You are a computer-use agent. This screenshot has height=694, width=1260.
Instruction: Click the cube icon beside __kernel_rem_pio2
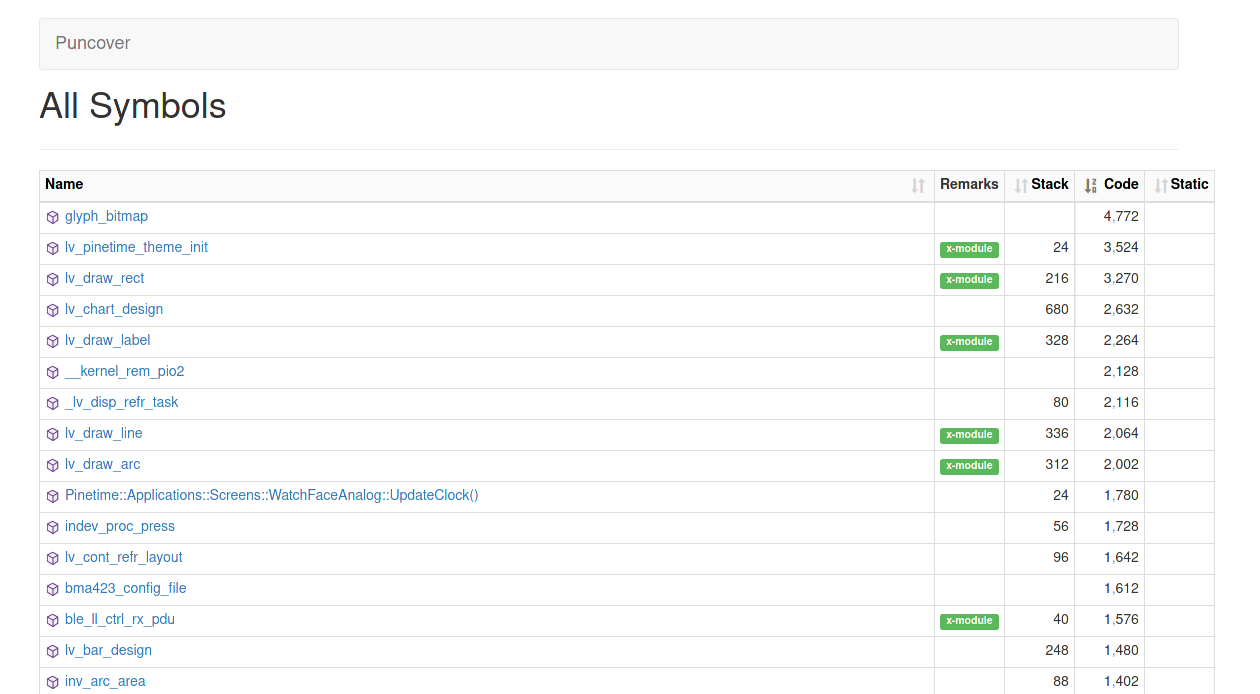(53, 372)
